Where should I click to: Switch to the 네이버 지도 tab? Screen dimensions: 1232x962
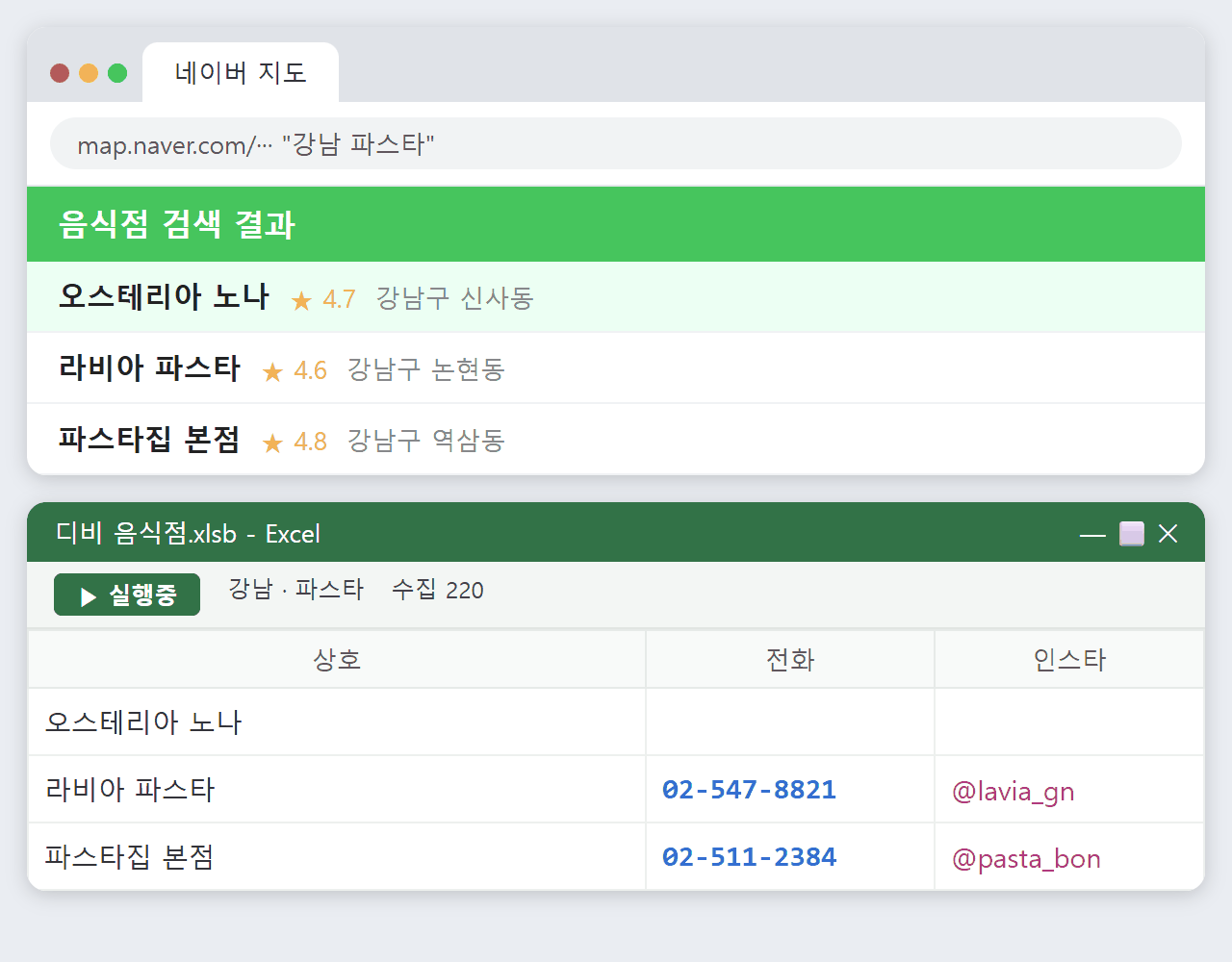(x=241, y=72)
